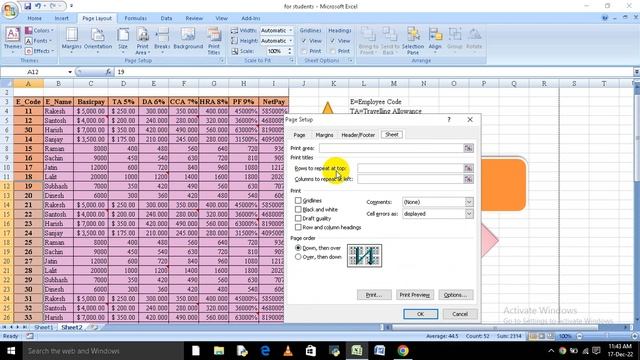This screenshot has height=360, width=640.
Task: Open Chrome from the taskbar
Action: click(x=403, y=351)
